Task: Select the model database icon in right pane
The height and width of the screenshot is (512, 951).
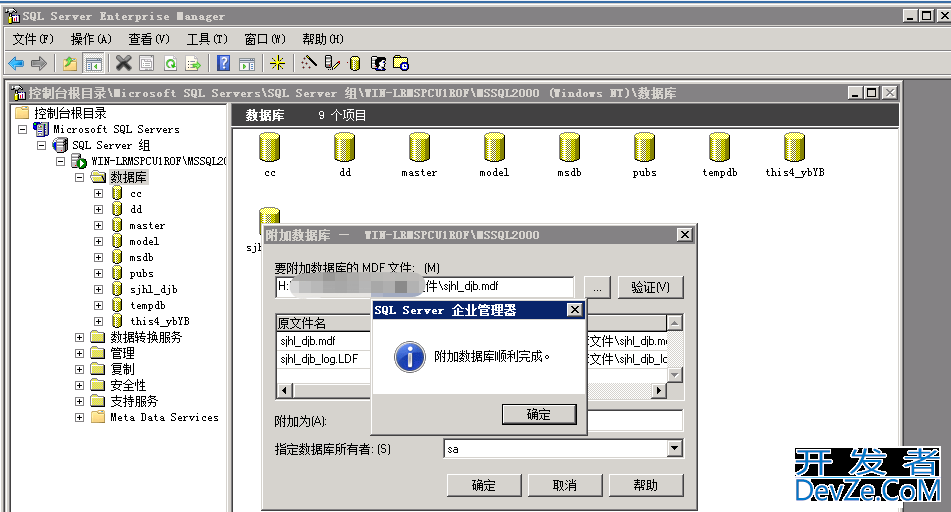Action: [494, 147]
